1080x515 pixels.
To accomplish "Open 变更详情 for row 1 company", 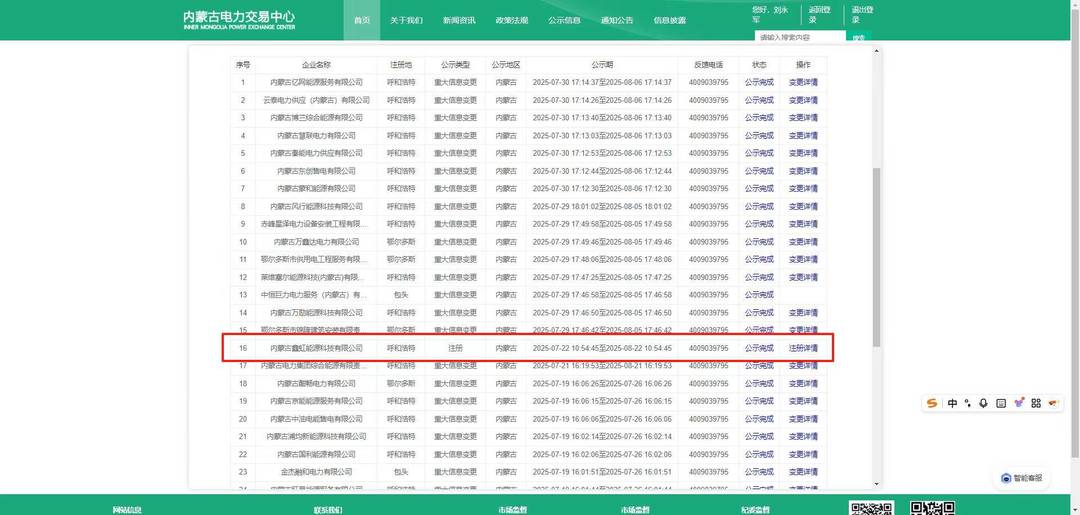I will coord(803,82).
